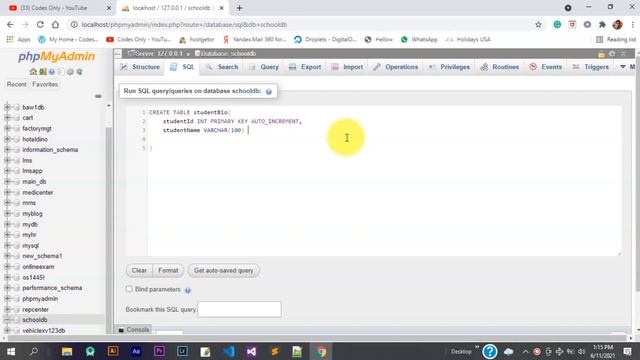Open Windows Start menu

(11, 351)
